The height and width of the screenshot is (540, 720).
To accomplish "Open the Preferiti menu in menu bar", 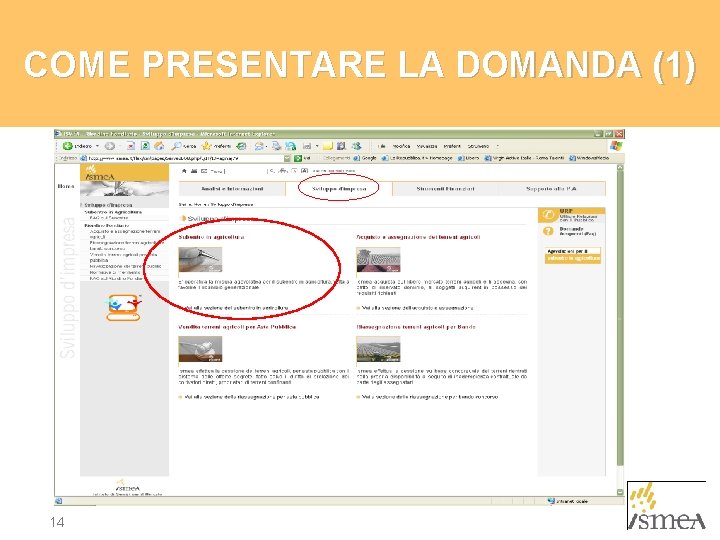I will [452, 146].
